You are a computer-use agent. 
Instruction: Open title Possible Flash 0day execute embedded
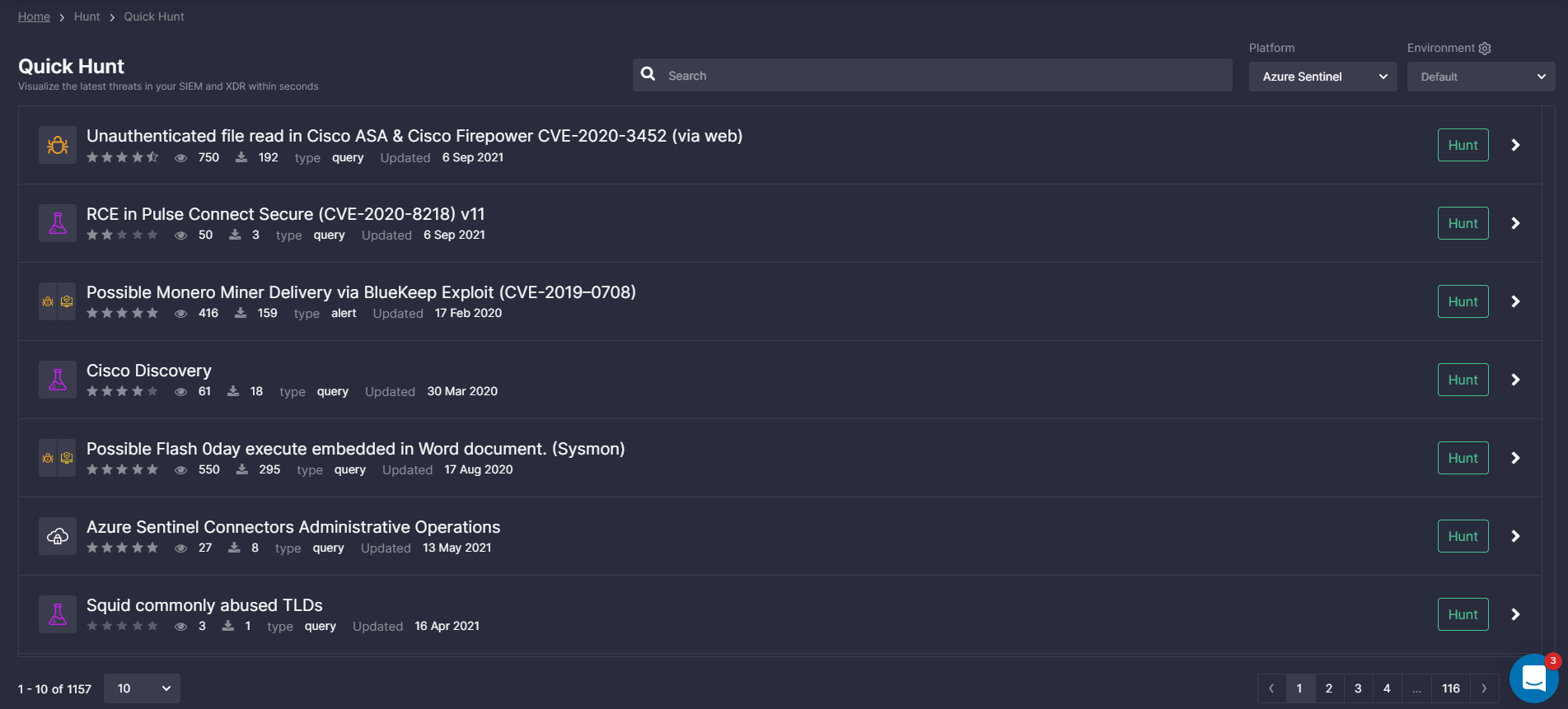coord(356,449)
